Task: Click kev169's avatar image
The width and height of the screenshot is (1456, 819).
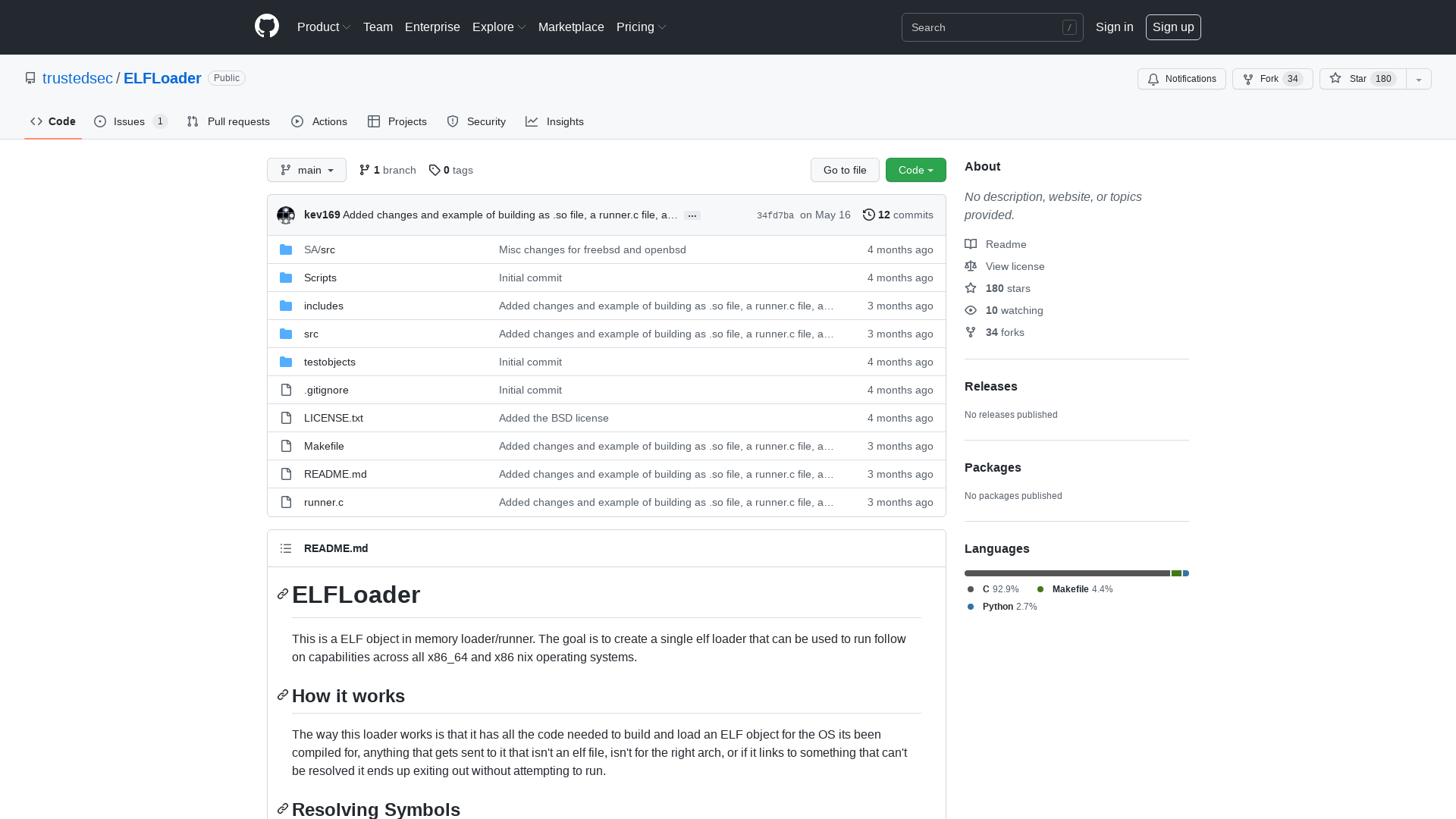Action: (x=286, y=215)
